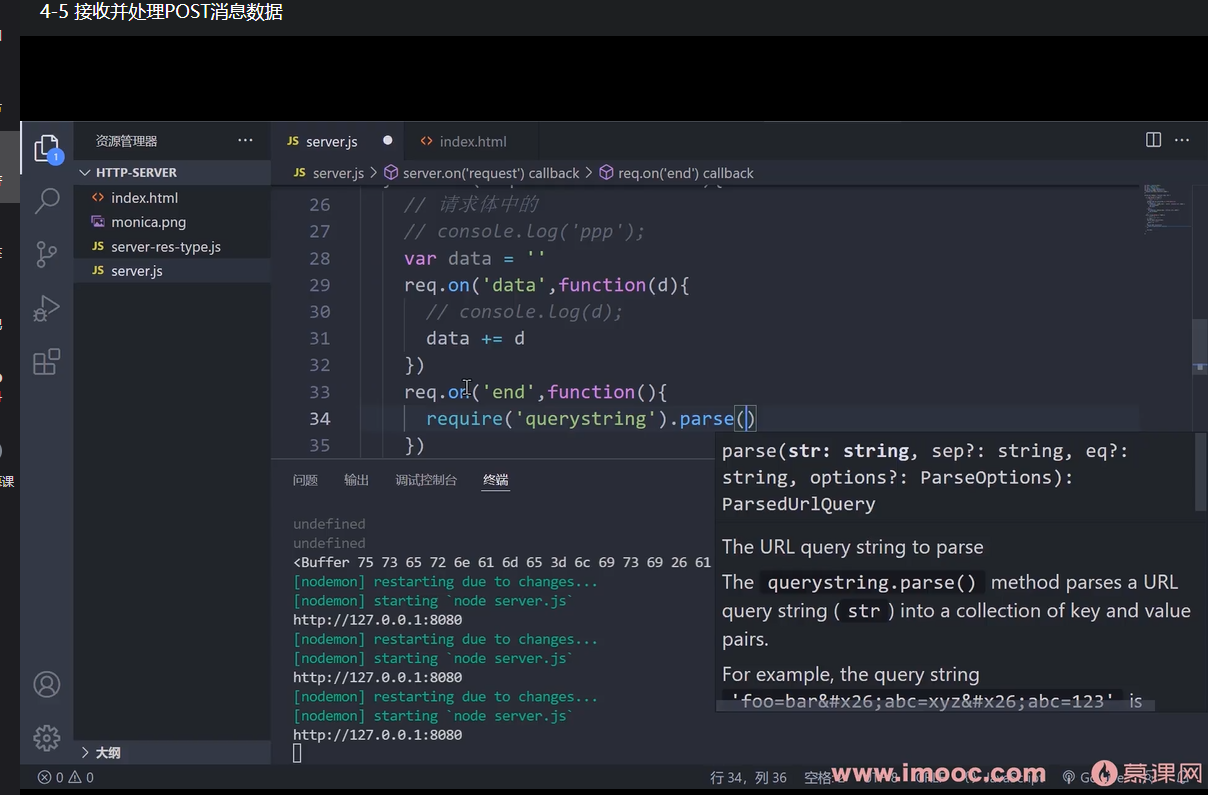Open editor More Actions ellipsis menu
This screenshot has height=795, width=1208.
[x=1182, y=141]
